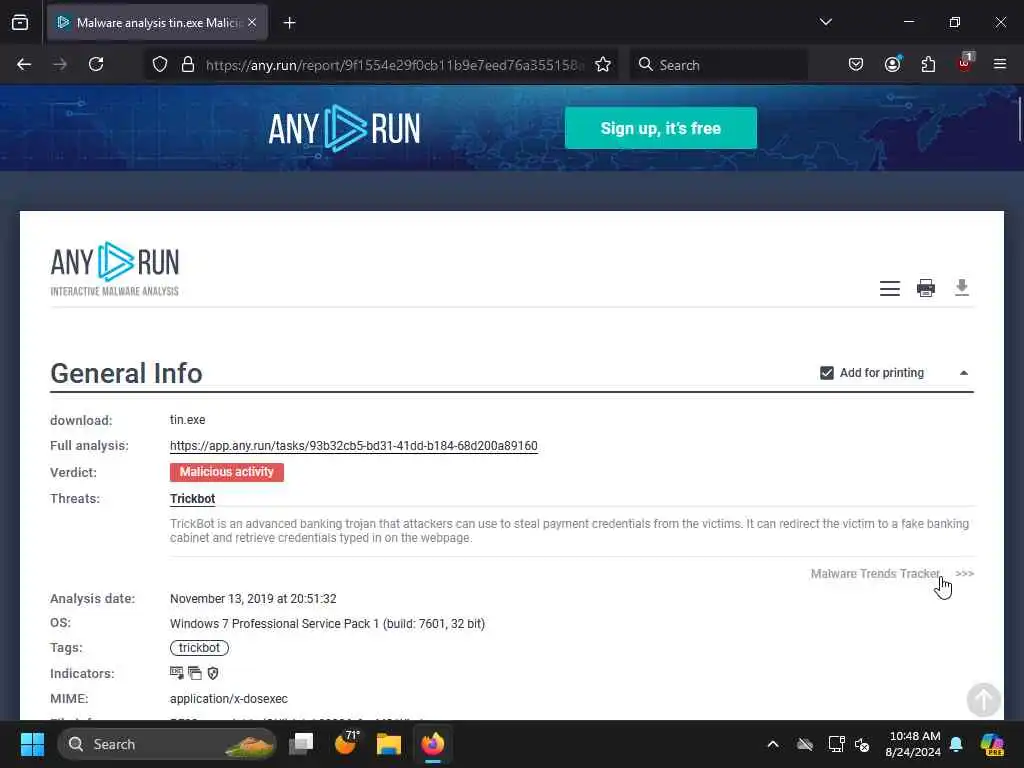
Task: Open a new browser tab
Action: [289, 23]
